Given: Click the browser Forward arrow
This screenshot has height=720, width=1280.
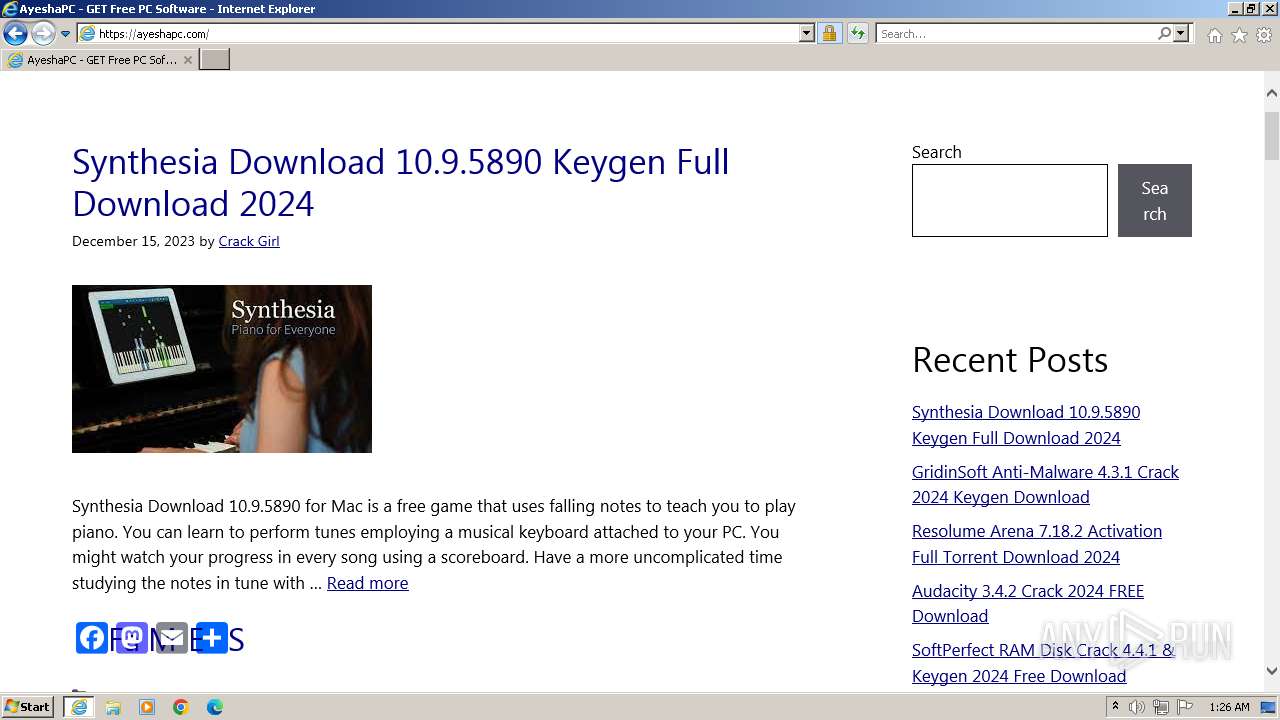Looking at the screenshot, I should 43,33.
